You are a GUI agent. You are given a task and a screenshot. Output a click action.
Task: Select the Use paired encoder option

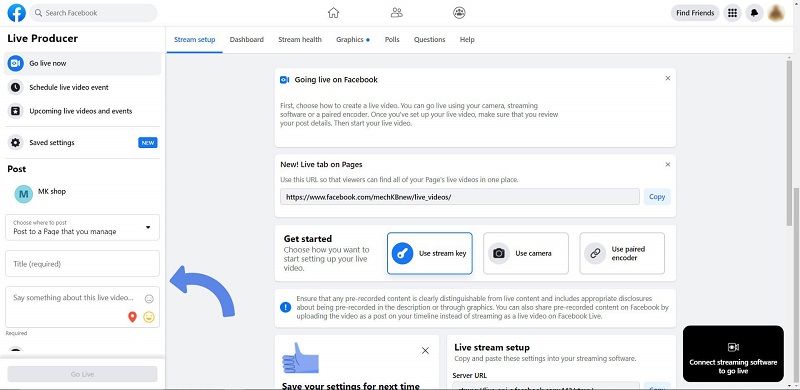[x=622, y=253]
